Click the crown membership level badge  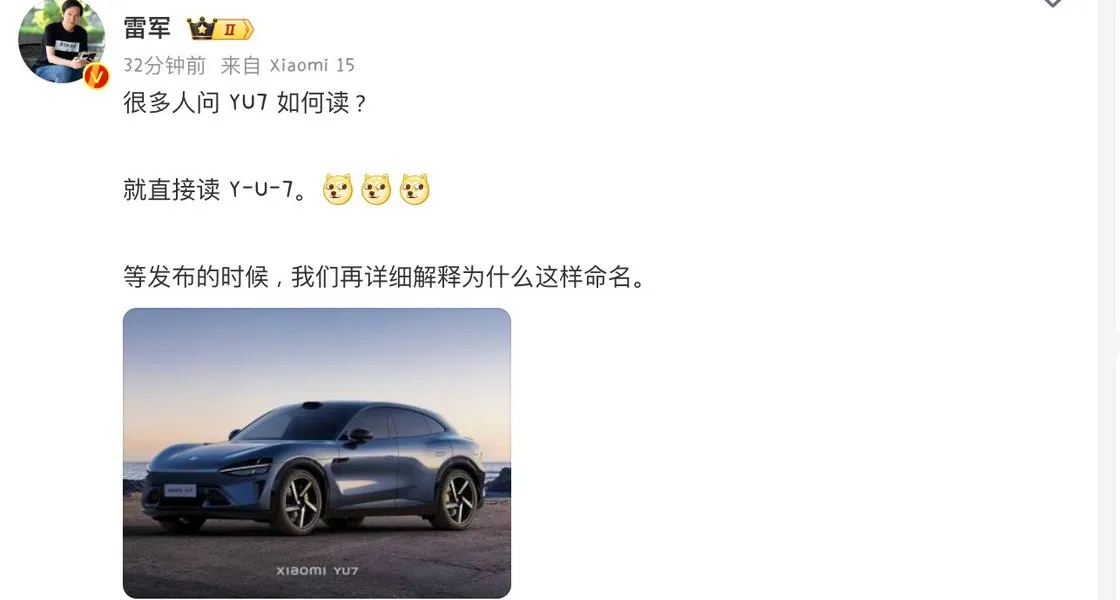220,29
